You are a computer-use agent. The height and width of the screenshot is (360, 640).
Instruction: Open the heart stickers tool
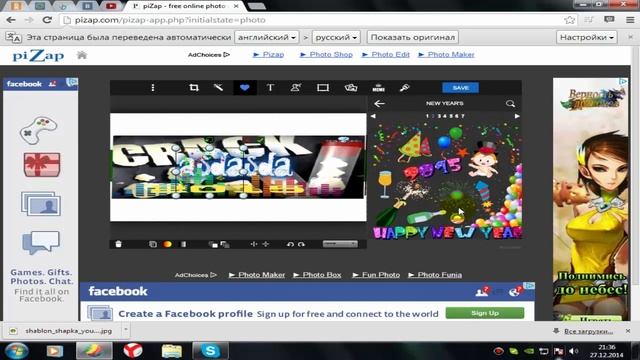tap(244, 87)
